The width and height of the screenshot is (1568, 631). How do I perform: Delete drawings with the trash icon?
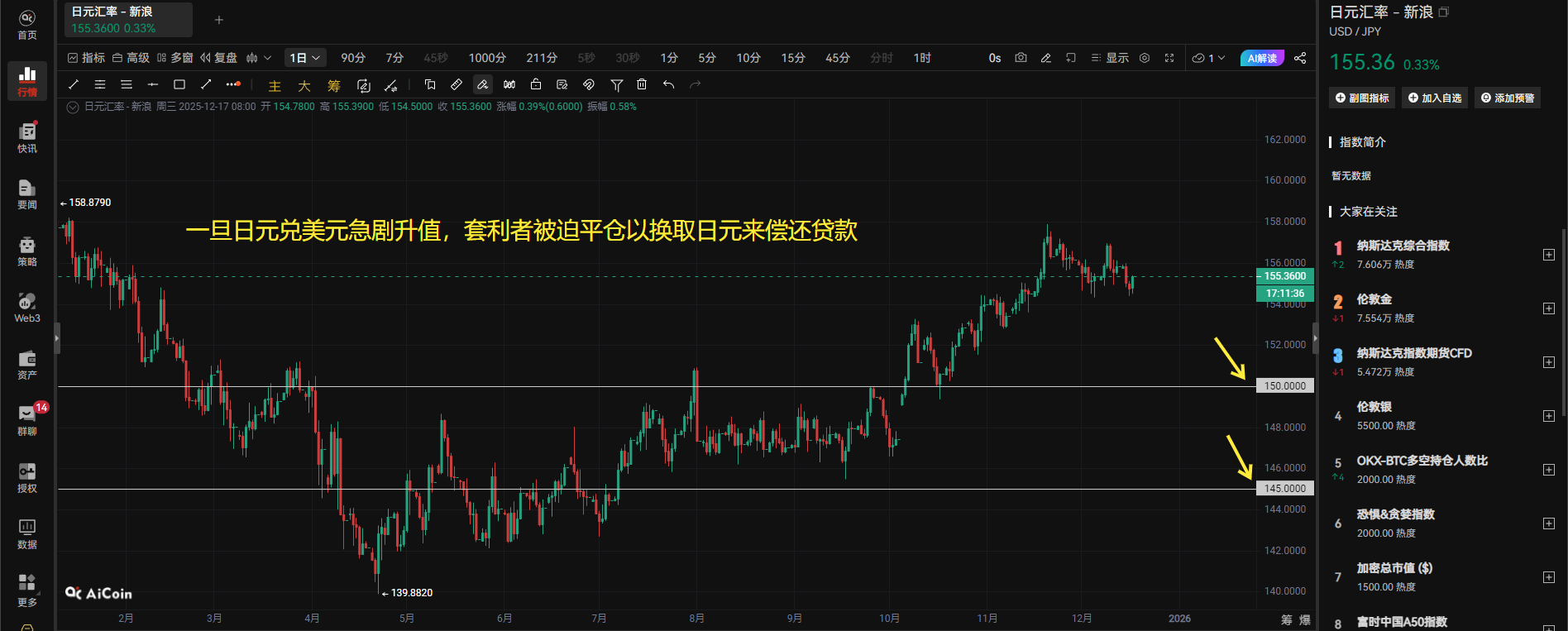coord(642,84)
